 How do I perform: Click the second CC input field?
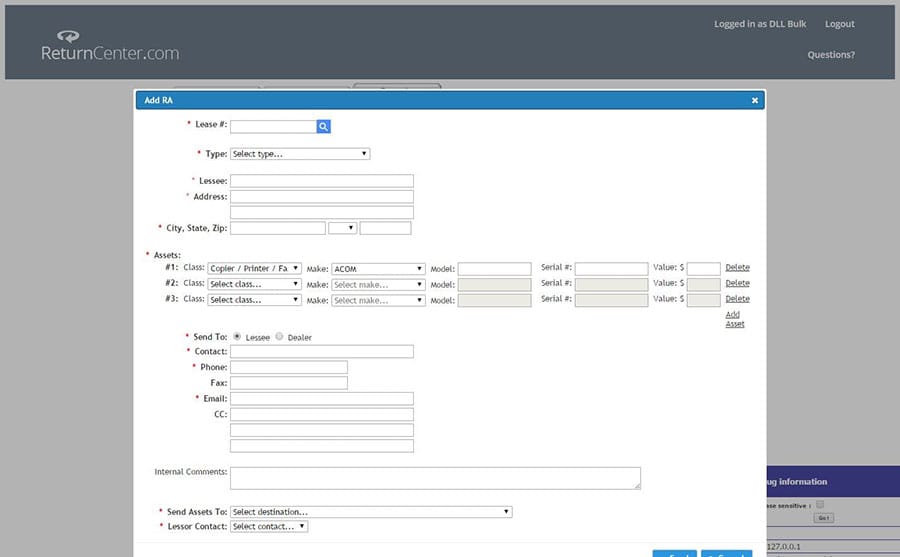click(321, 430)
